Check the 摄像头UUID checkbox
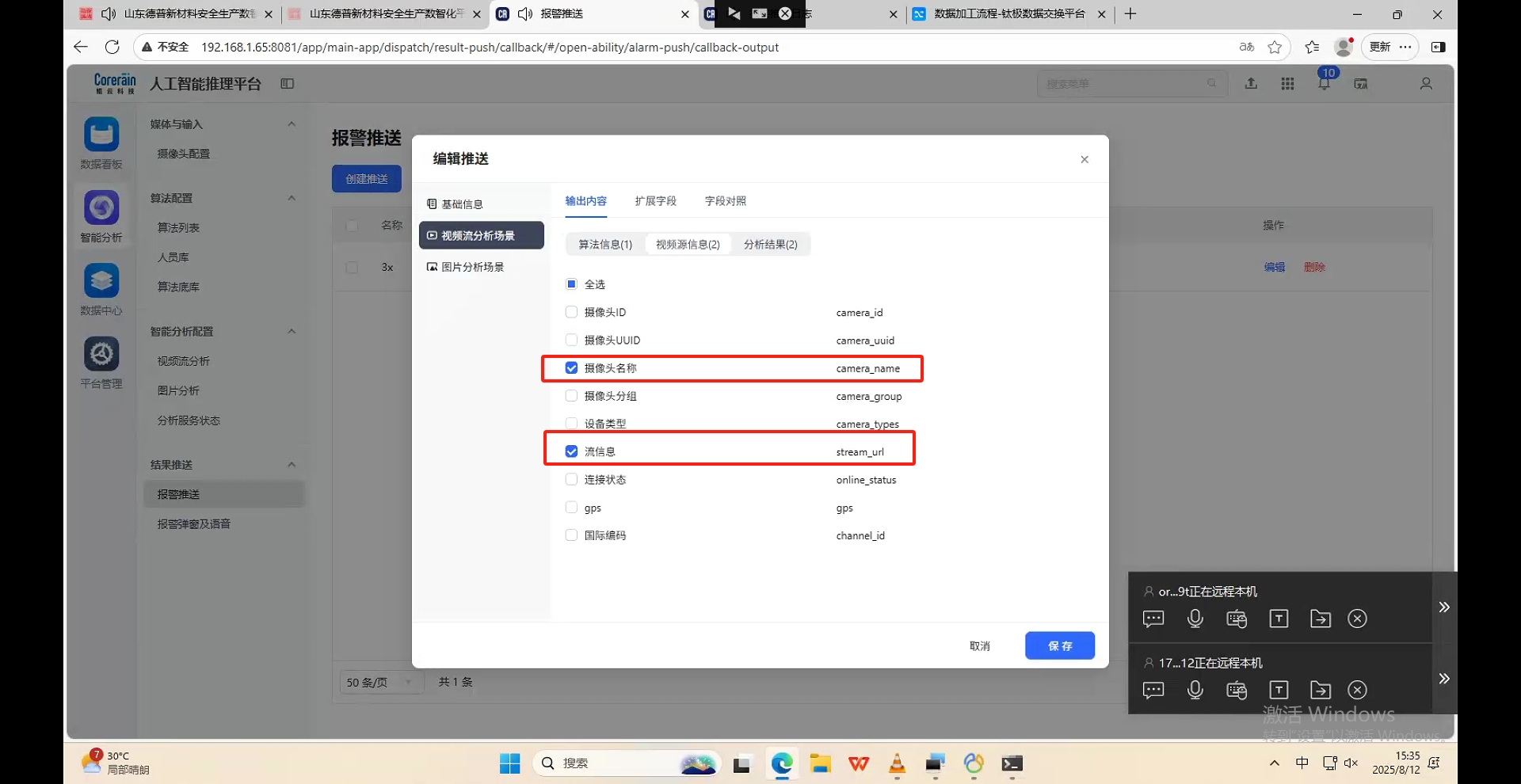 coord(571,340)
